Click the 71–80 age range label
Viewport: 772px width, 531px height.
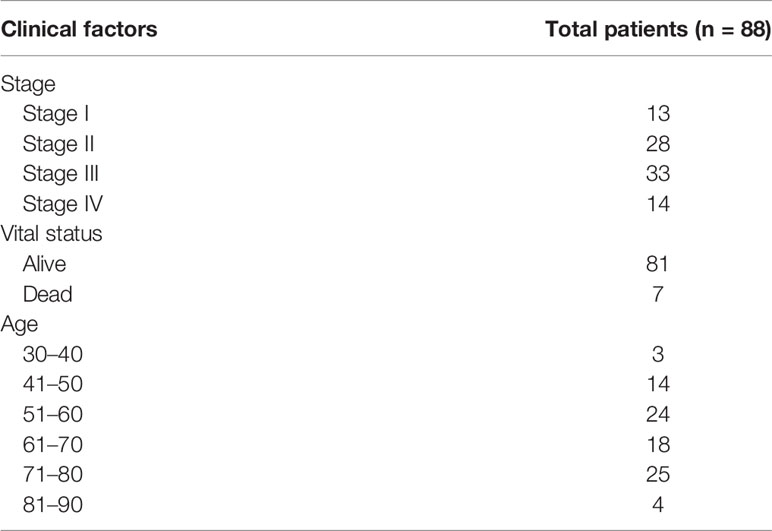(53, 474)
